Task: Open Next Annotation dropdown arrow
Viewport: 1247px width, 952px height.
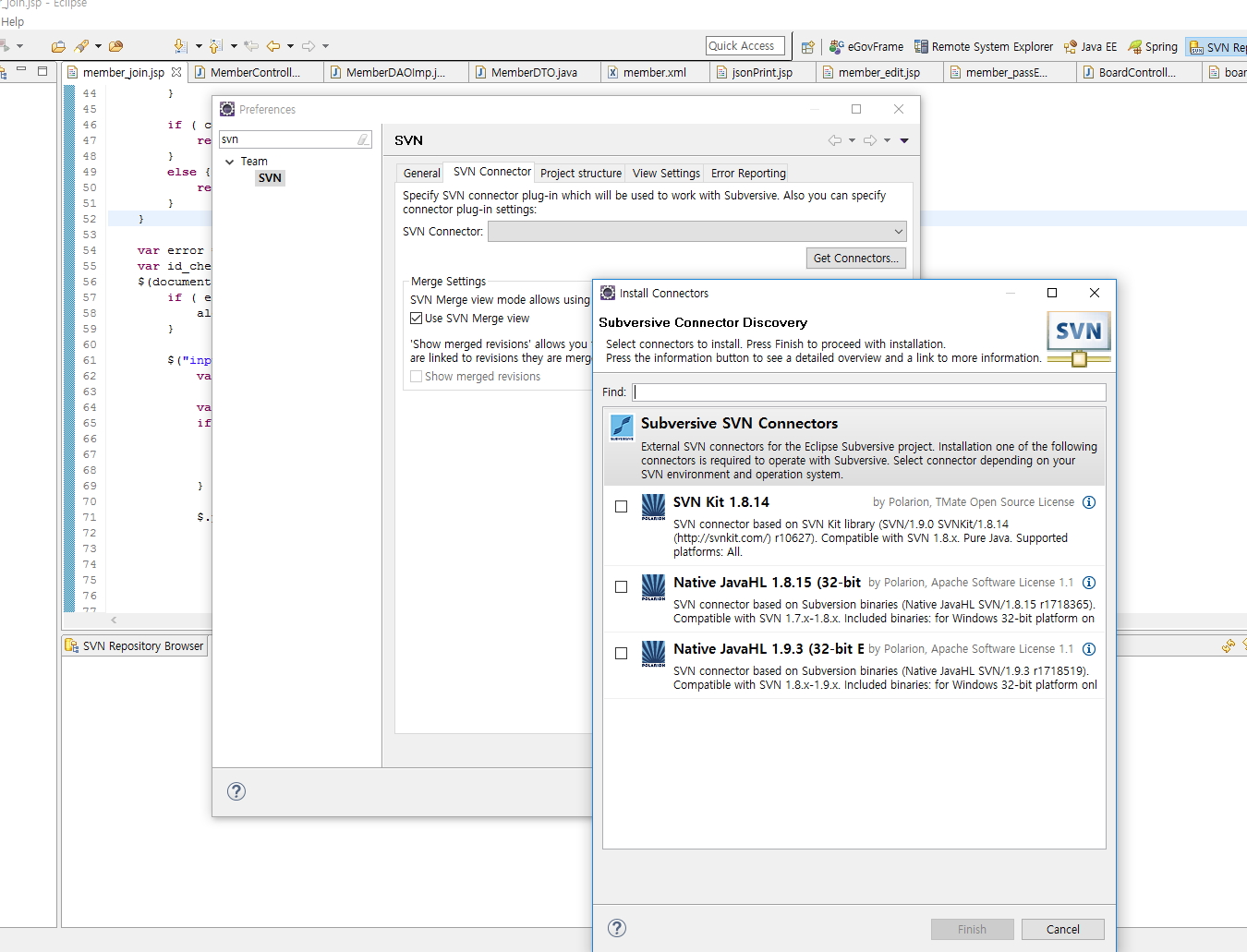Action: coord(199,46)
